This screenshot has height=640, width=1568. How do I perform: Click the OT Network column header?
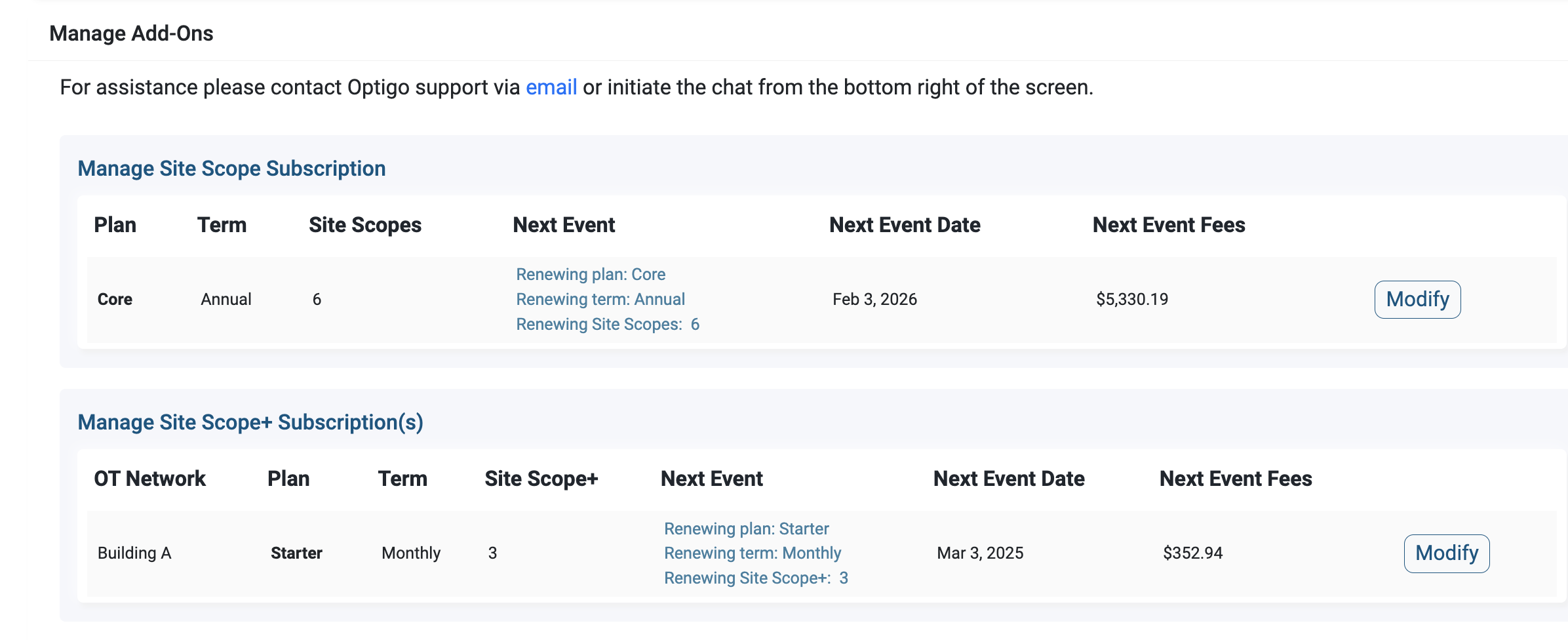point(149,479)
